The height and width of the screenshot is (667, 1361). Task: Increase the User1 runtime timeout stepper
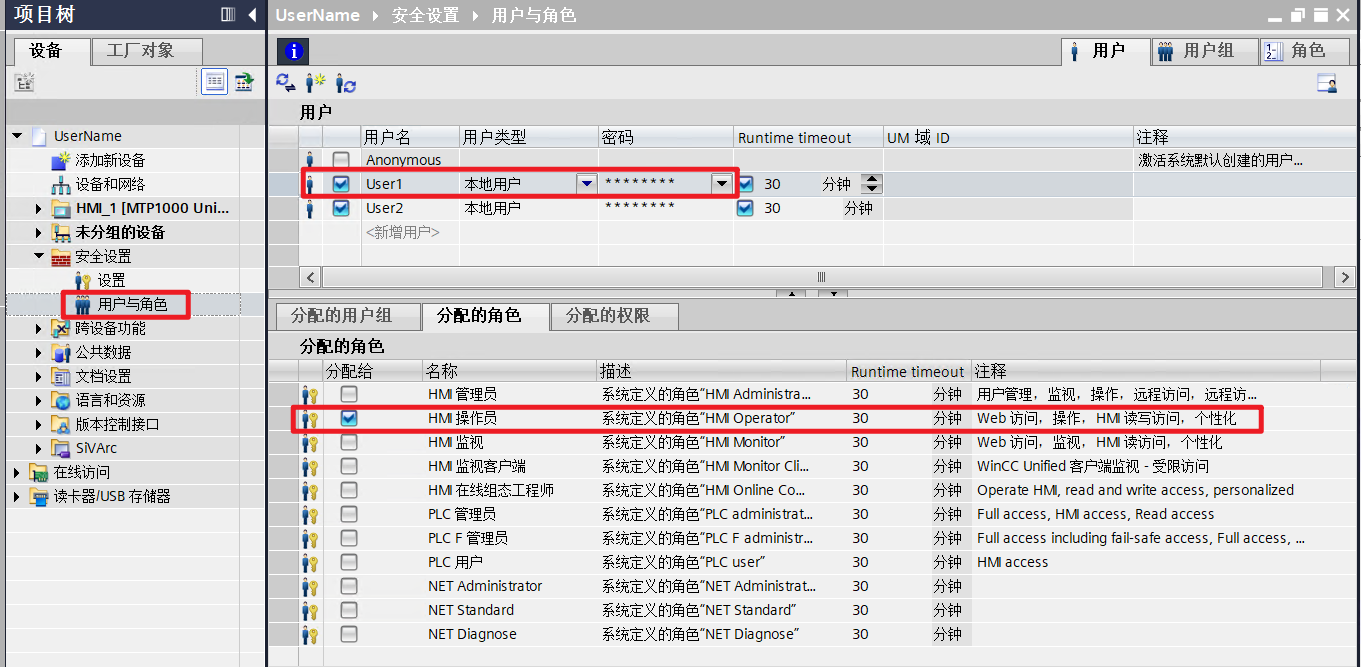coord(872,179)
